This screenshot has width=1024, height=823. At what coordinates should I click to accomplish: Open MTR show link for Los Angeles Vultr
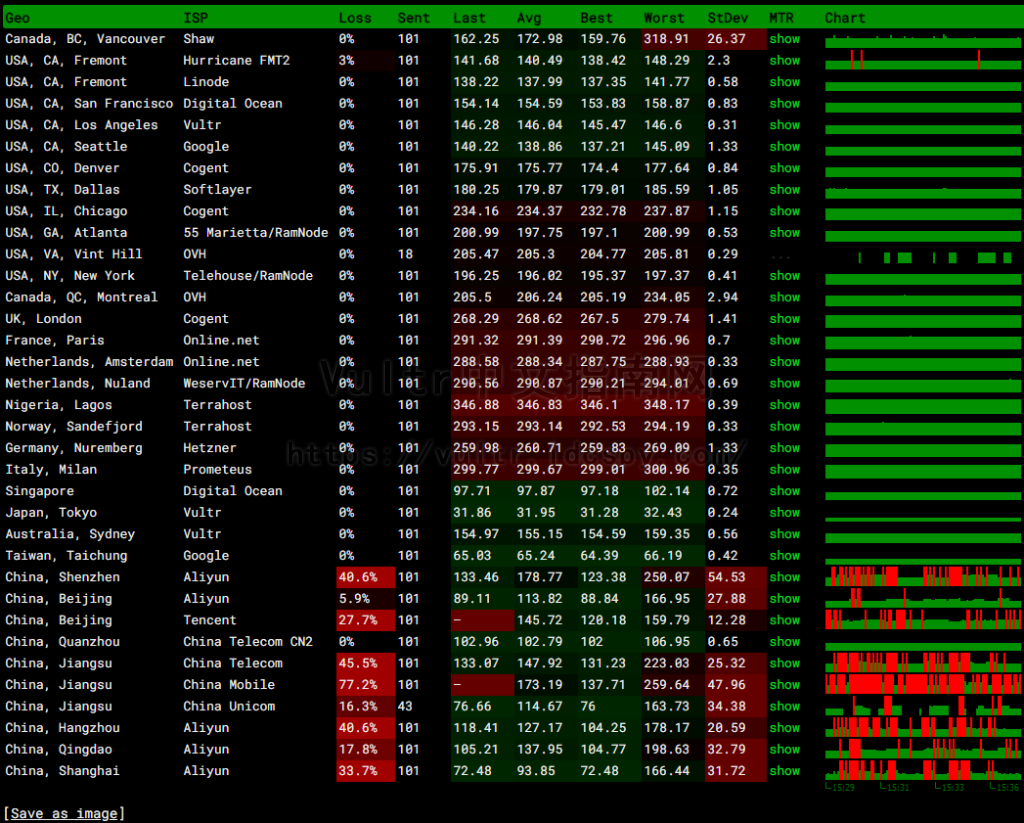coord(784,125)
